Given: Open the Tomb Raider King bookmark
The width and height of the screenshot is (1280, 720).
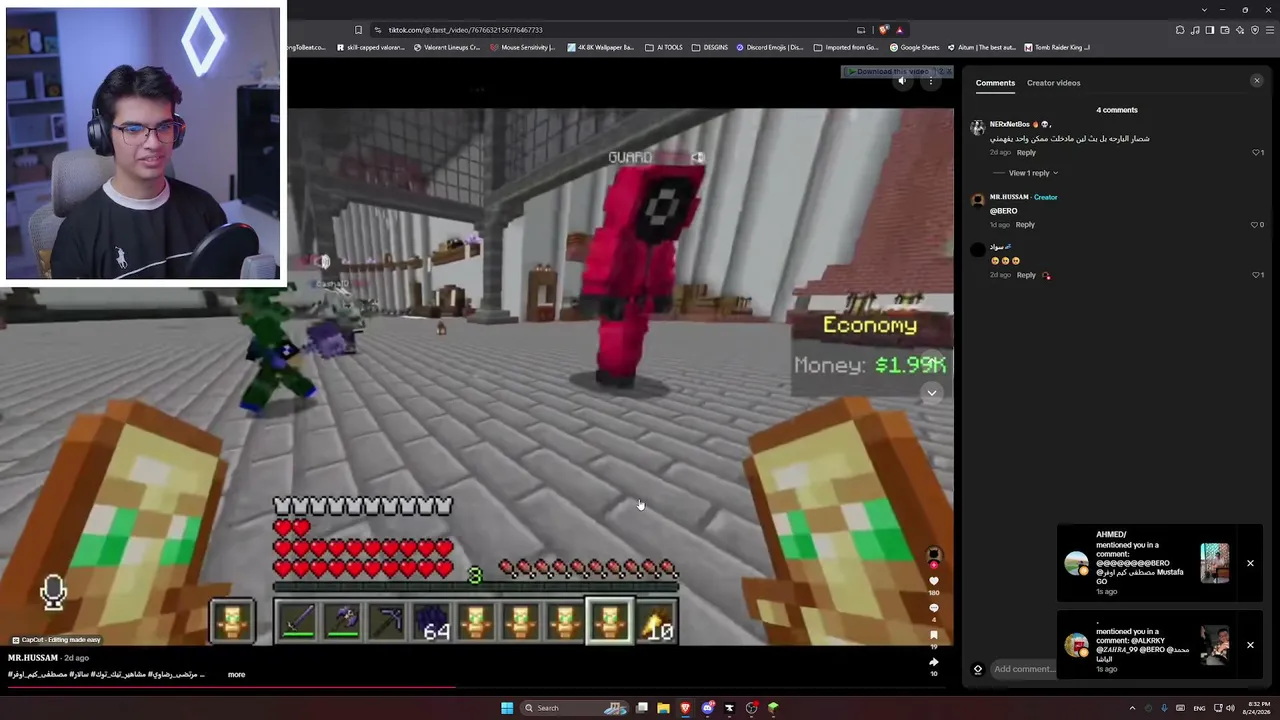Looking at the screenshot, I should tap(1056, 47).
